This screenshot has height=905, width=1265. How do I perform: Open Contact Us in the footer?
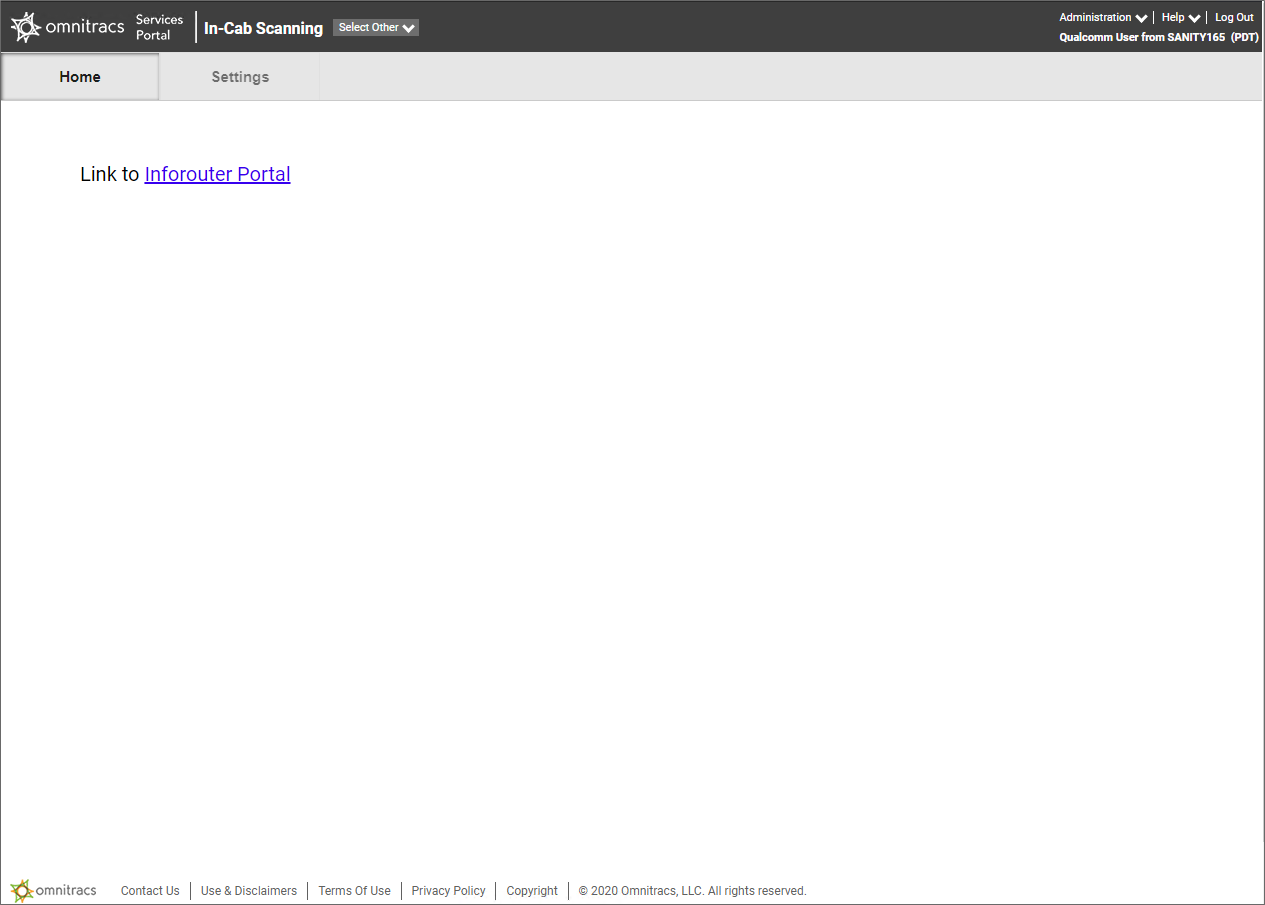tap(150, 891)
